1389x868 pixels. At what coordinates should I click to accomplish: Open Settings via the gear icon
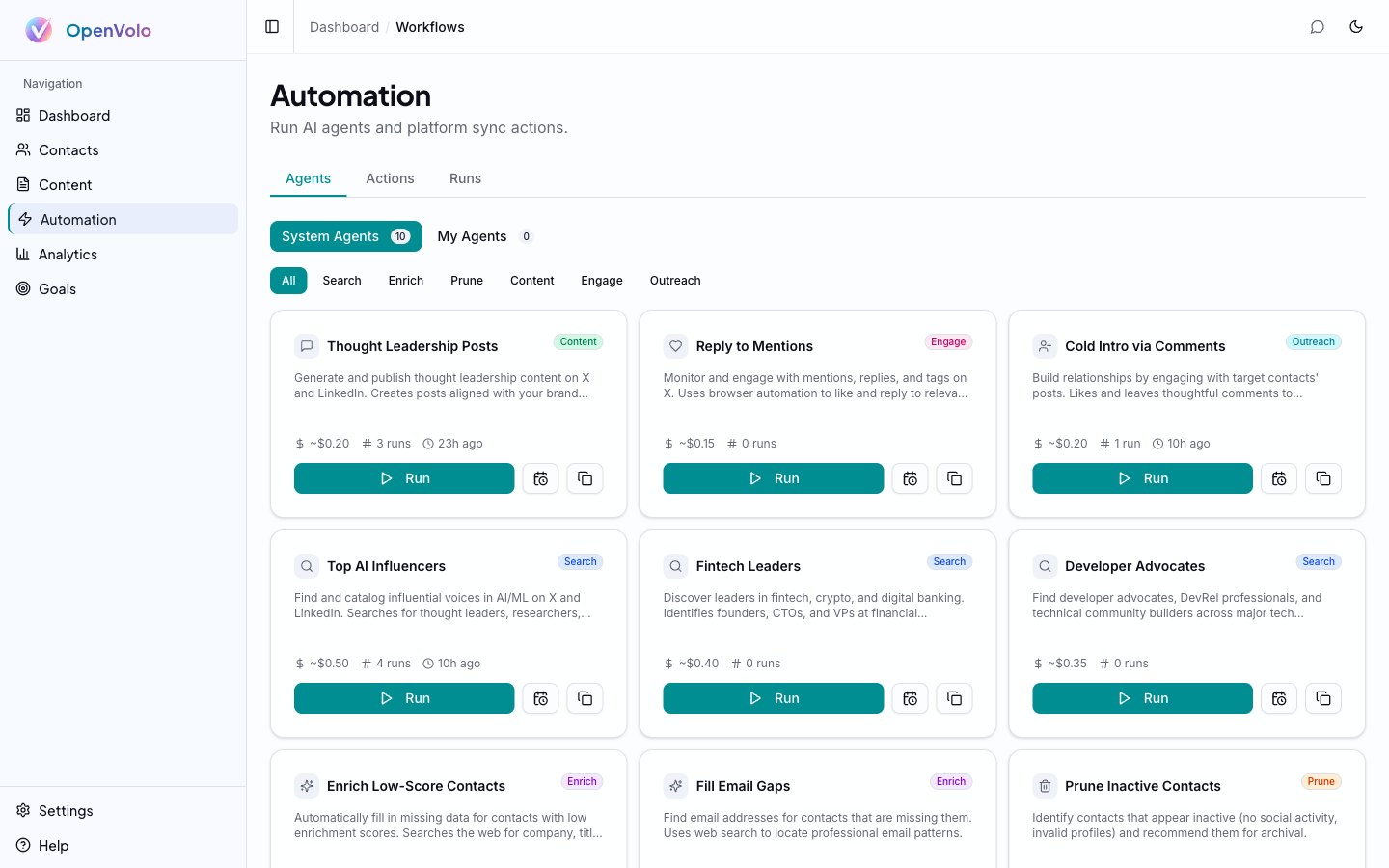21,810
